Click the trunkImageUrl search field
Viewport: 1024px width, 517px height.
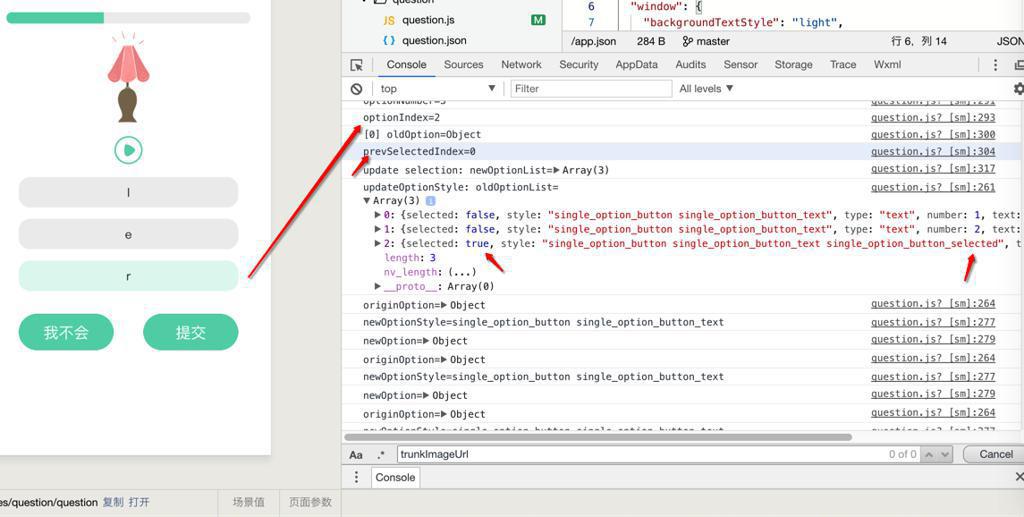(x=640, y=454)
